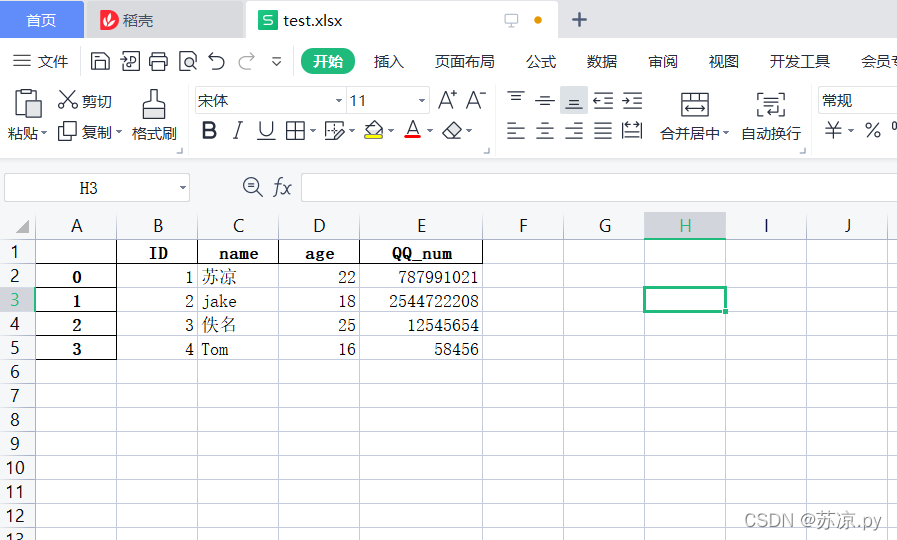The width and height of the screenshot is (897, 540).
Task: Add a new document tab with plus
Action: click(x=579, y=20)
